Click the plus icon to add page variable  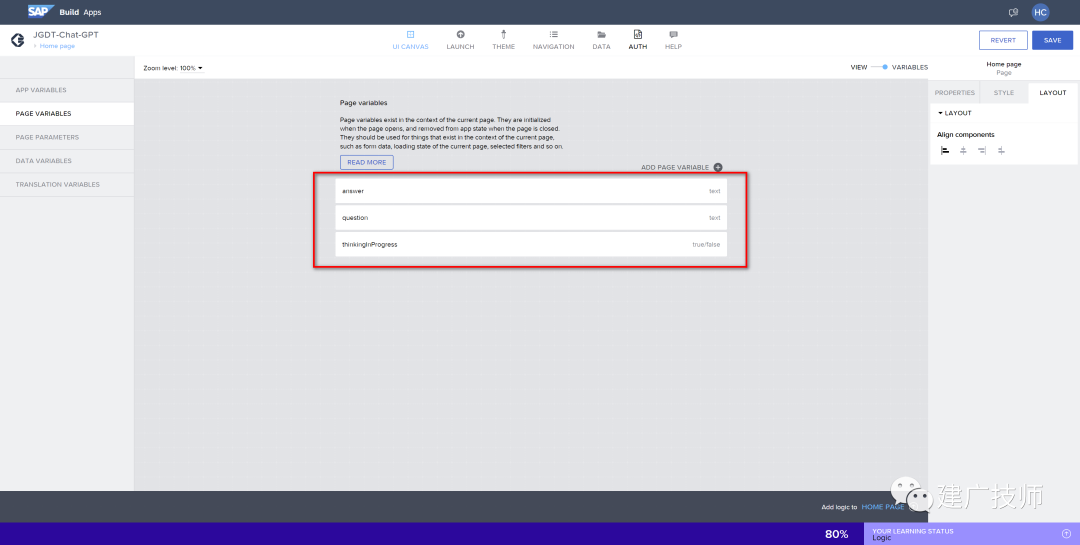click(x=718, y=167)
